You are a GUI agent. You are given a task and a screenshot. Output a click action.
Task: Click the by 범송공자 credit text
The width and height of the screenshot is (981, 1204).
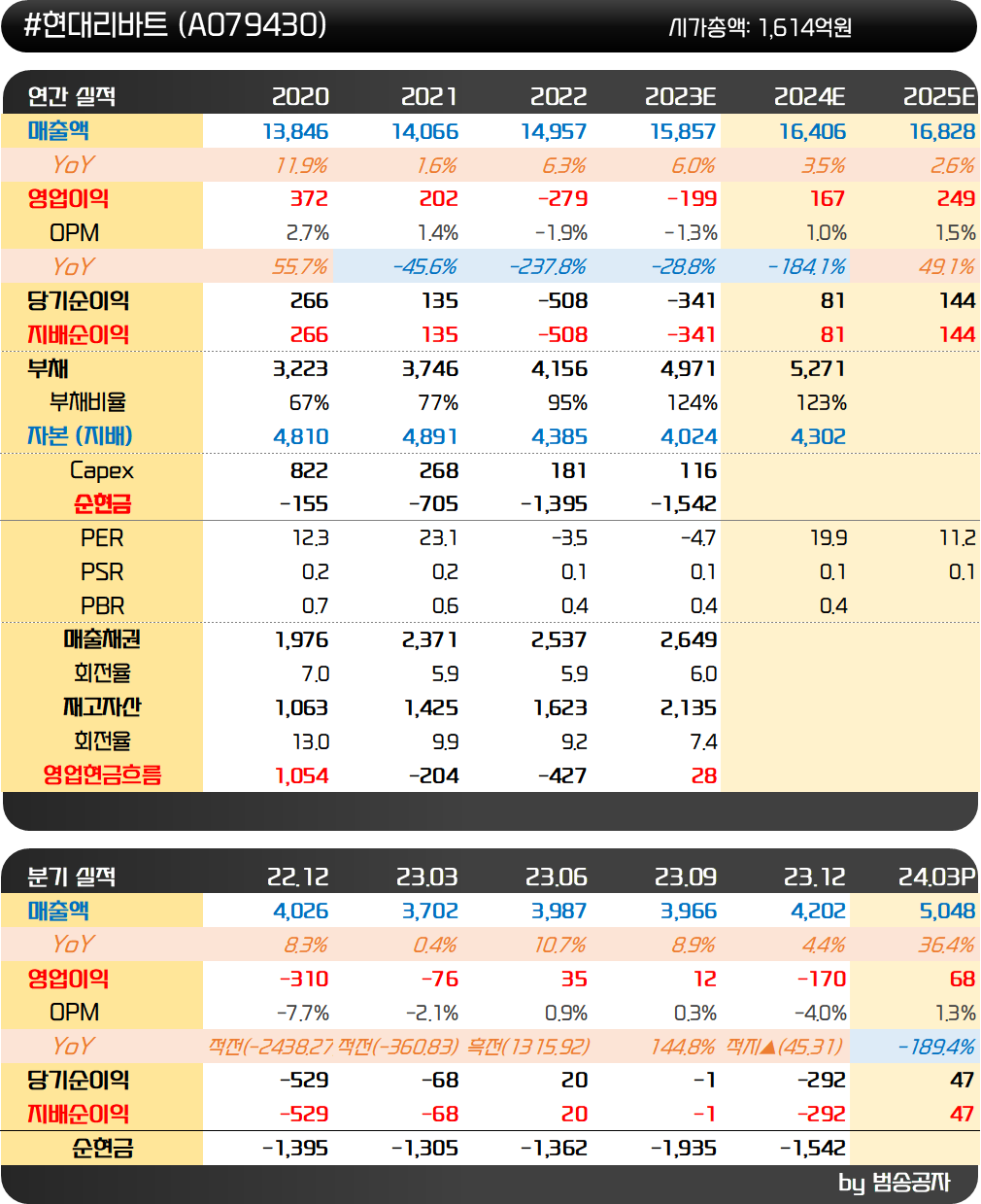point(895,1183)
